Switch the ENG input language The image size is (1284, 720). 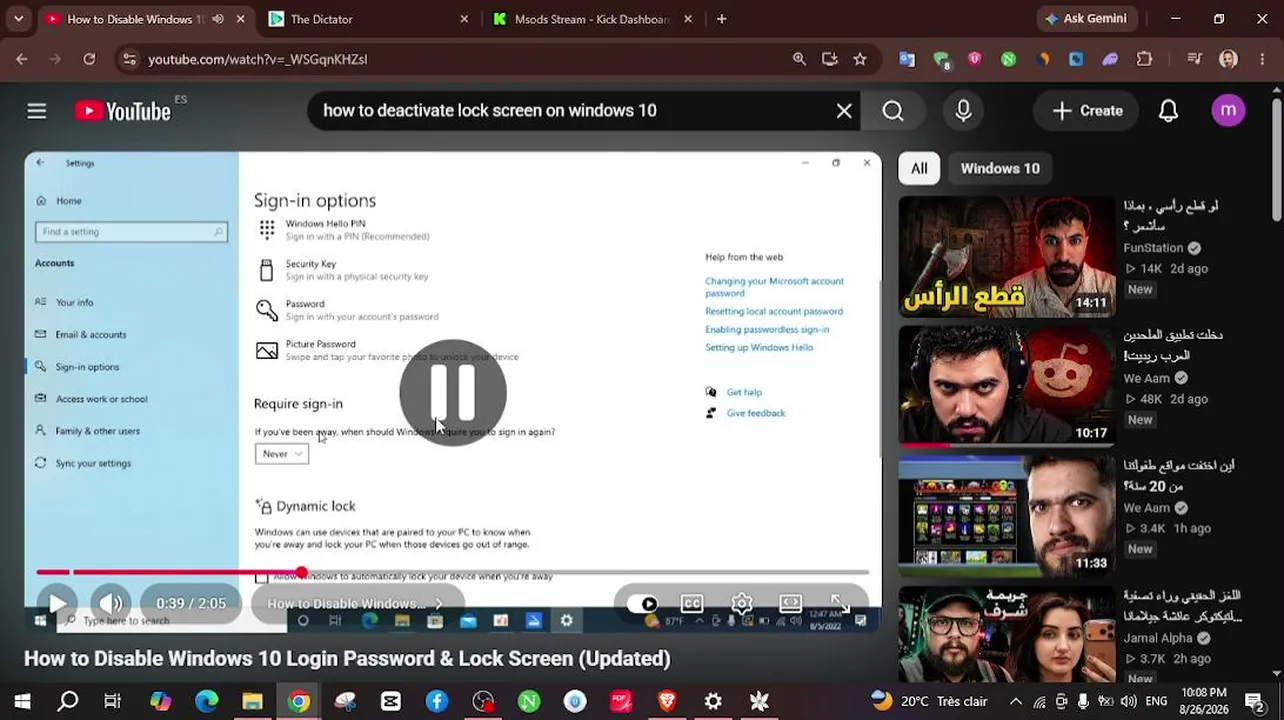(x=1156, y=701)
